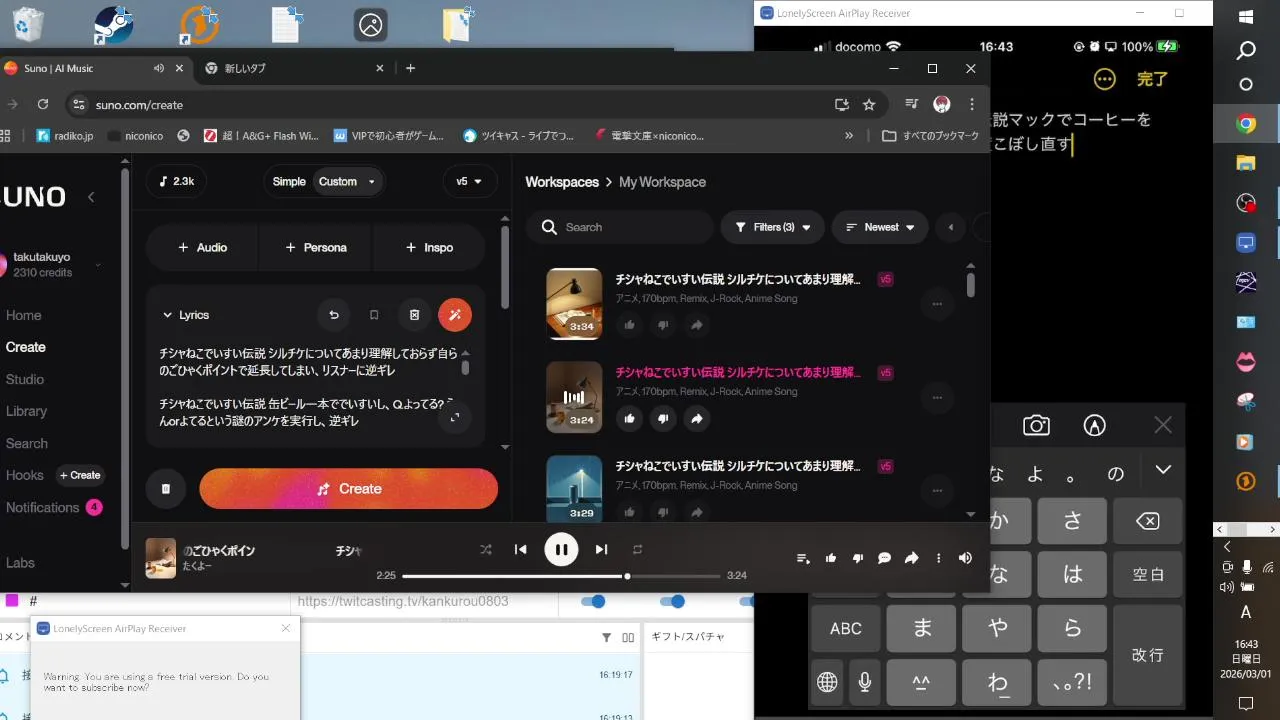Click the Hooks + Create button
The height and width of the screenshot is (720, 1280).
coord(80,475)
